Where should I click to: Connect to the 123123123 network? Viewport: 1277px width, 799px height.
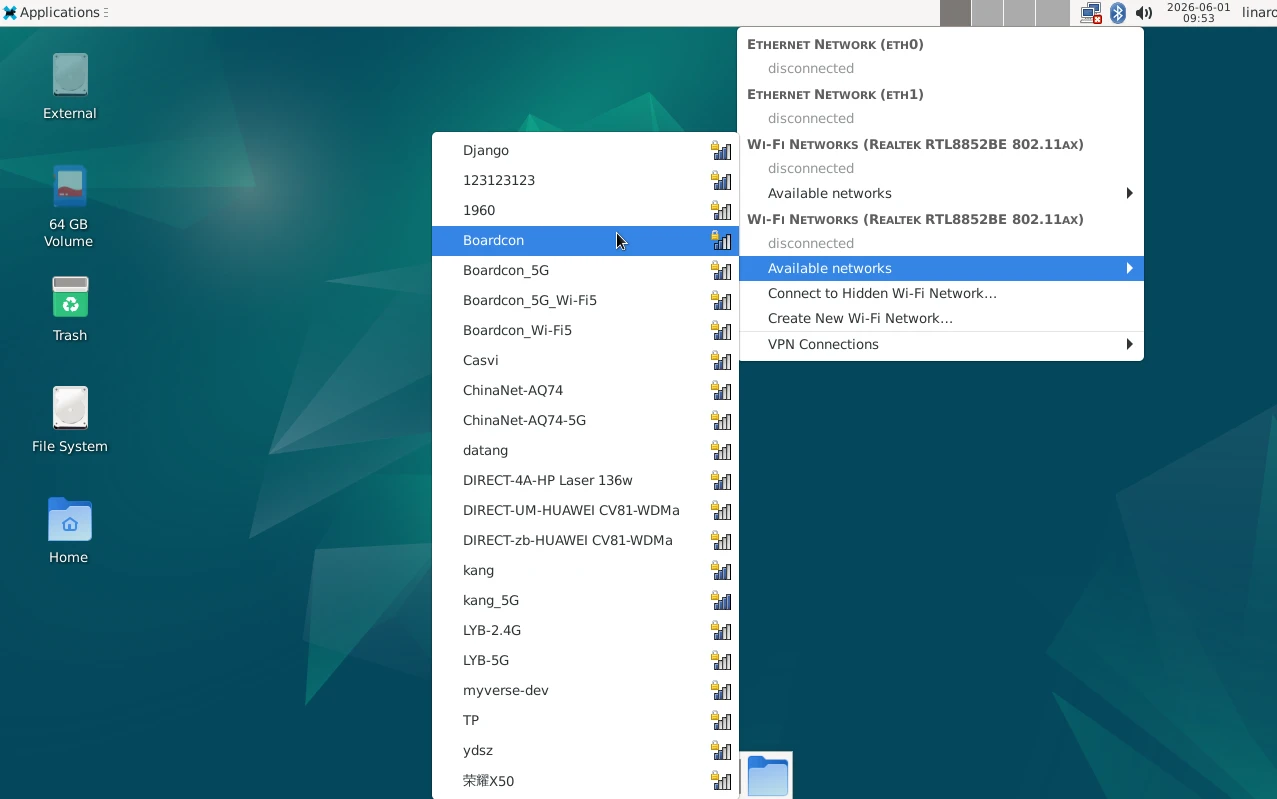pyautogui.click(x=585, y=180)
